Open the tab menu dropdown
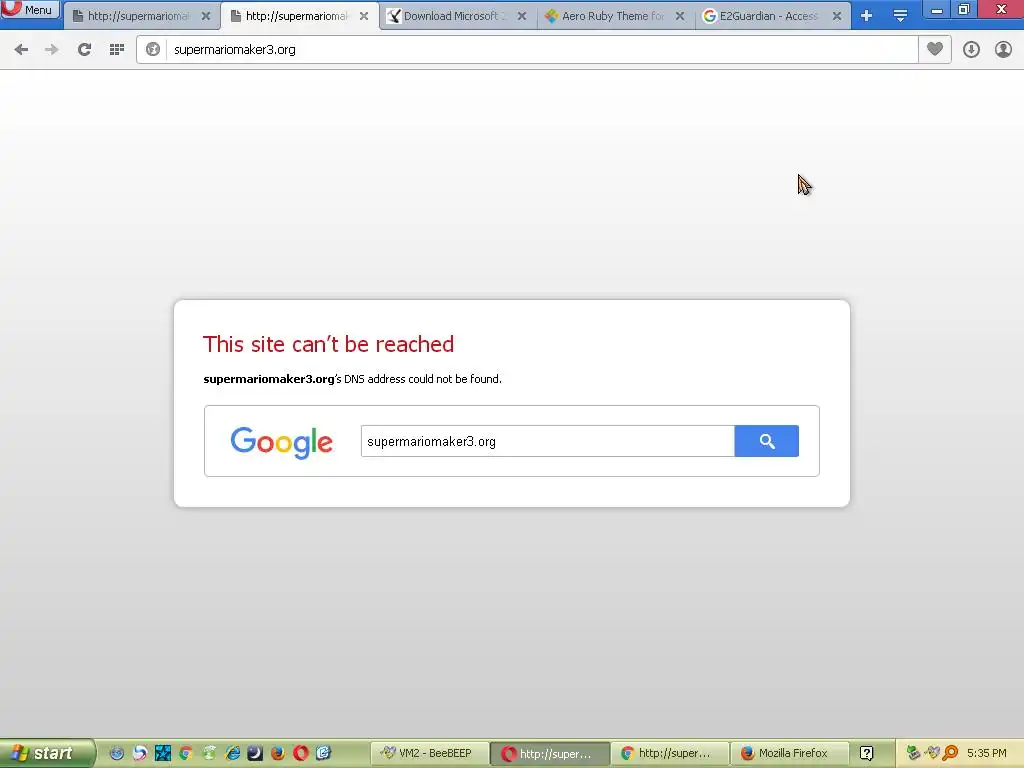The image size is (1024, 768). (x=900, y=16)
